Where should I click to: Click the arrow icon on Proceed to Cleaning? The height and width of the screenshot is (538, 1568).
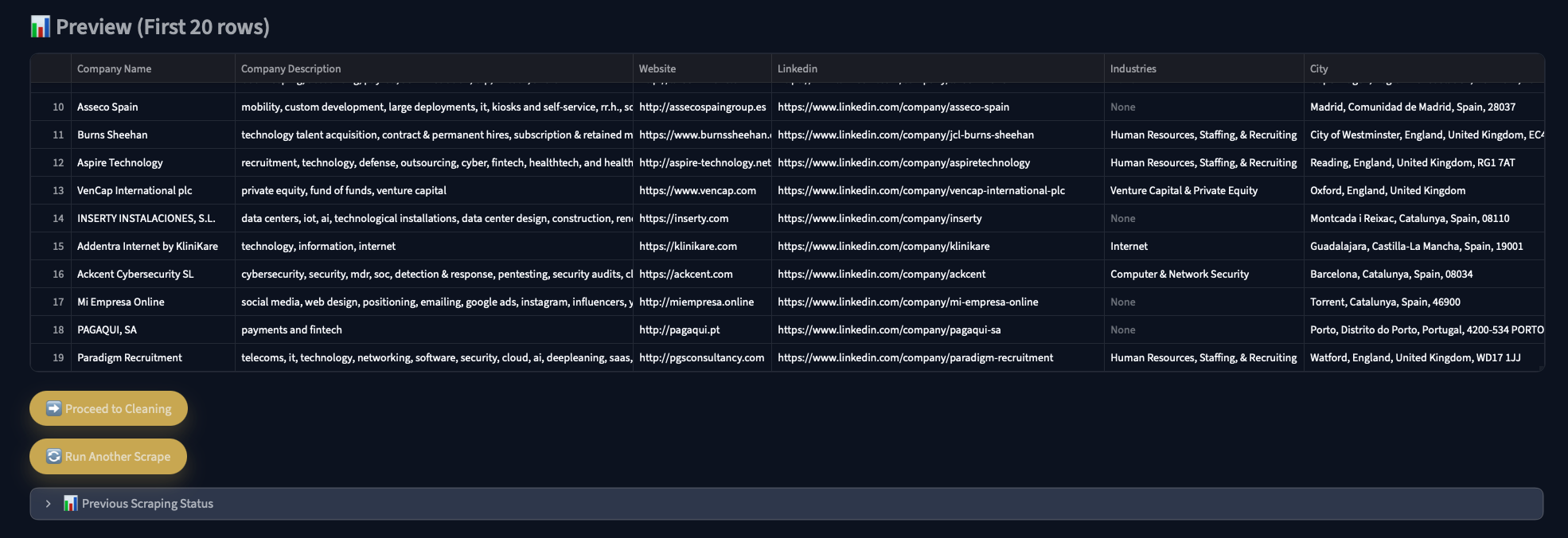click(x=53, y=408)
